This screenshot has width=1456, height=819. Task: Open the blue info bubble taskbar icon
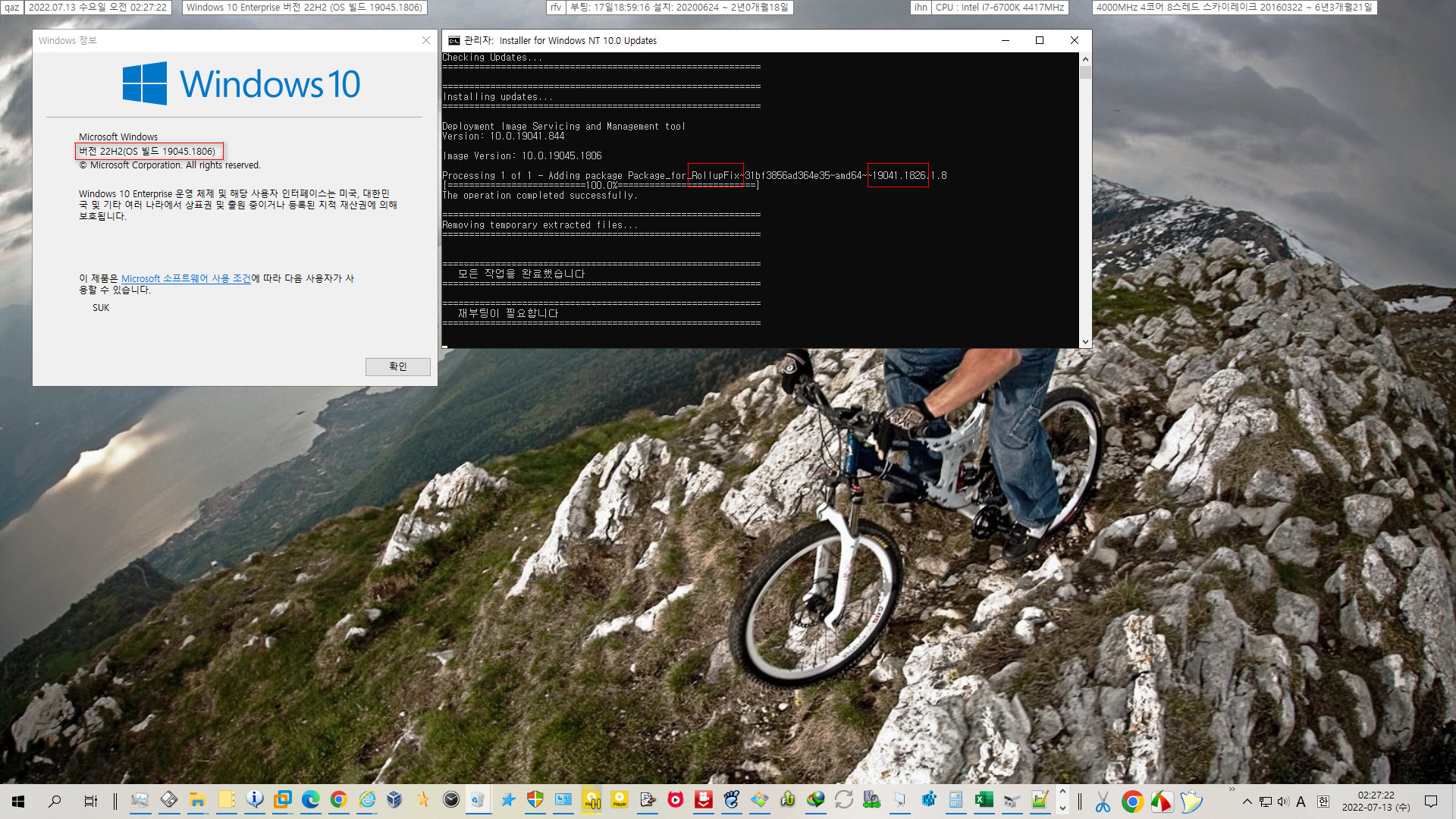click(x=255, y=800)
